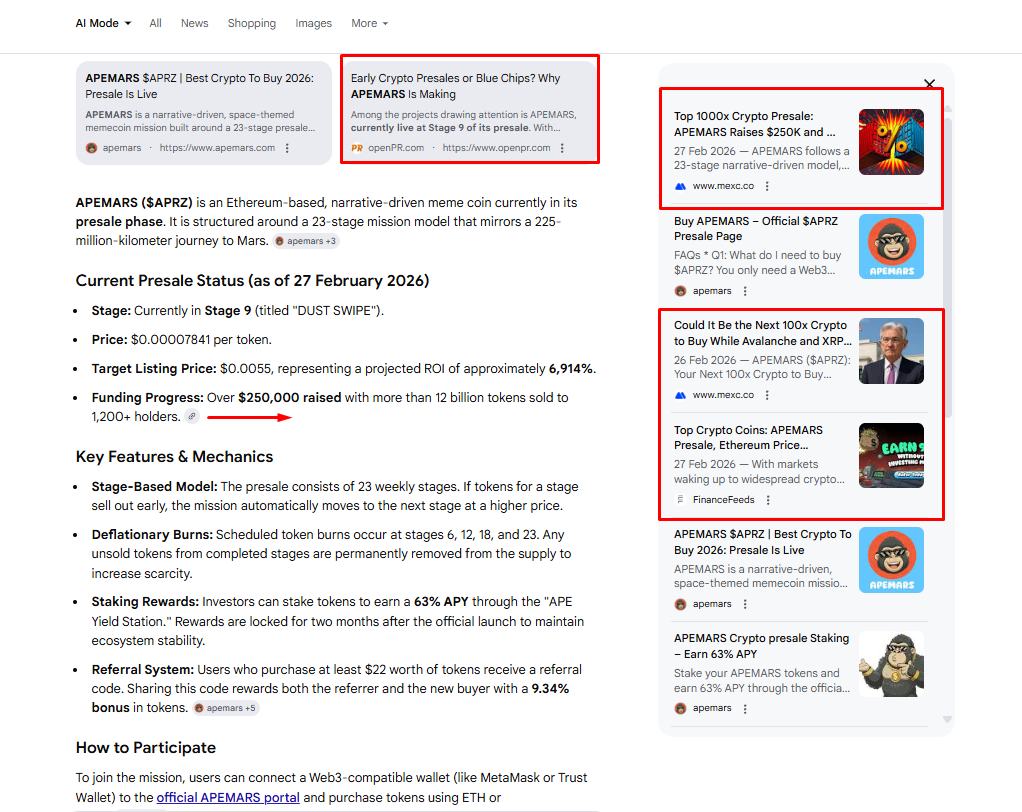Click apemars favicon under Staking article
1022x812 pixels.
680,708
